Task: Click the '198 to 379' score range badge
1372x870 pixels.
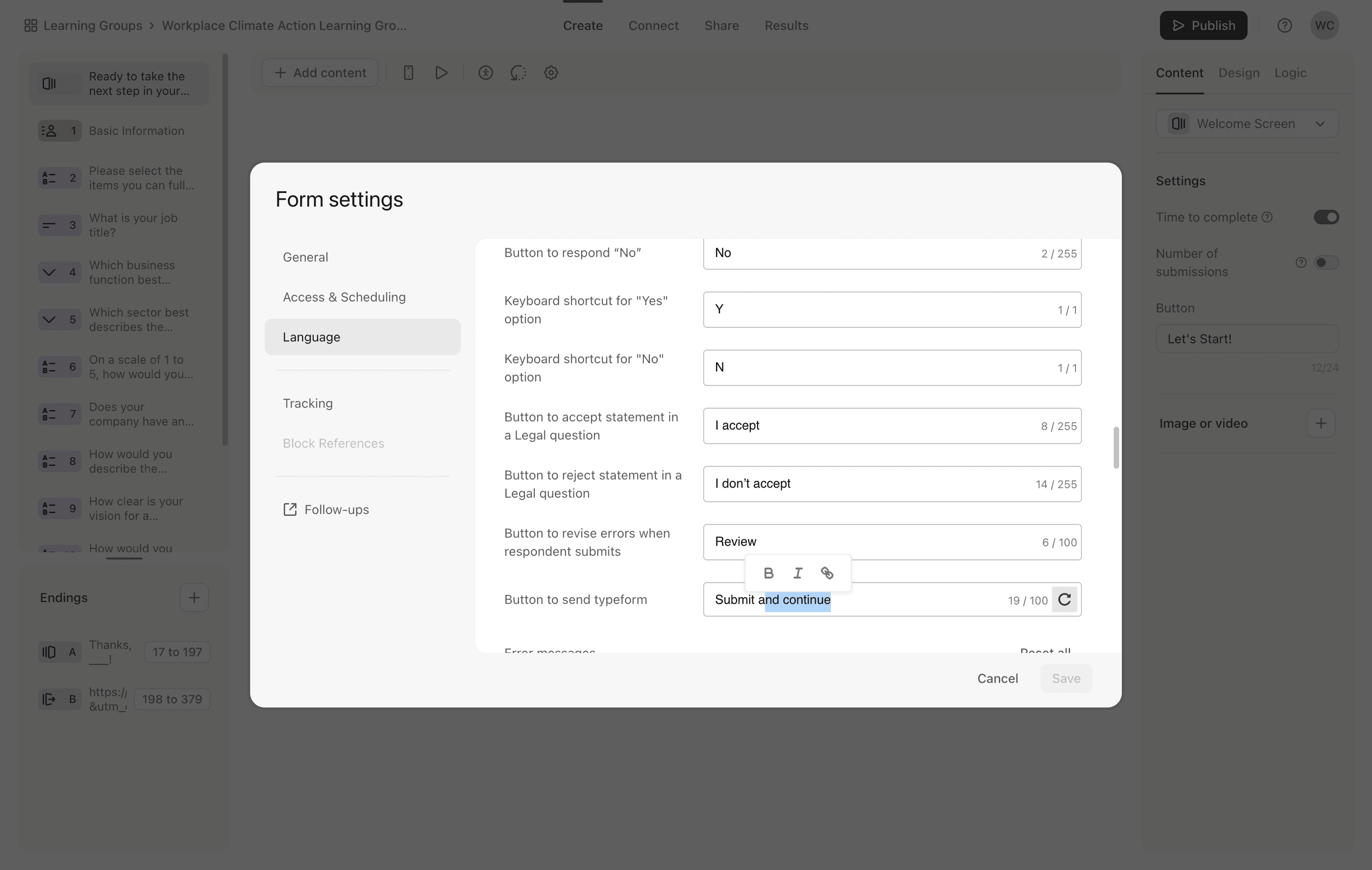Action: 172,699
